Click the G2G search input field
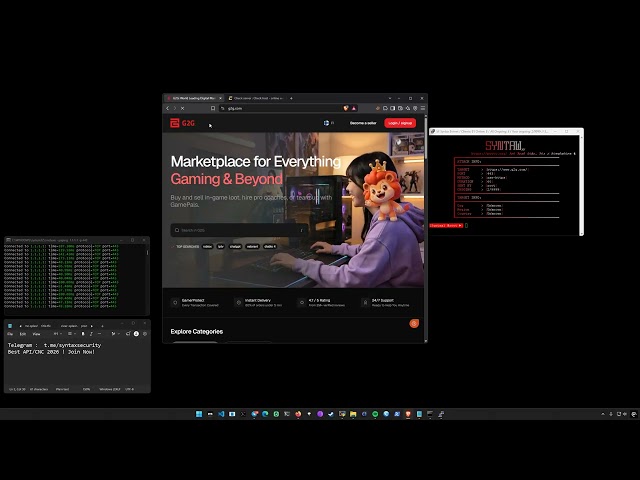This screenshot has width=640, height=480. point(240,230)
